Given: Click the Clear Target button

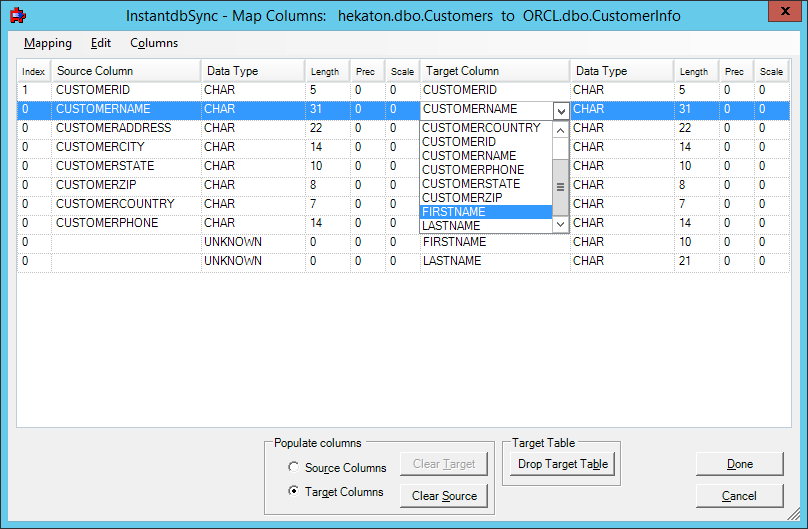Looking at the screenshot, I should 444,464.
